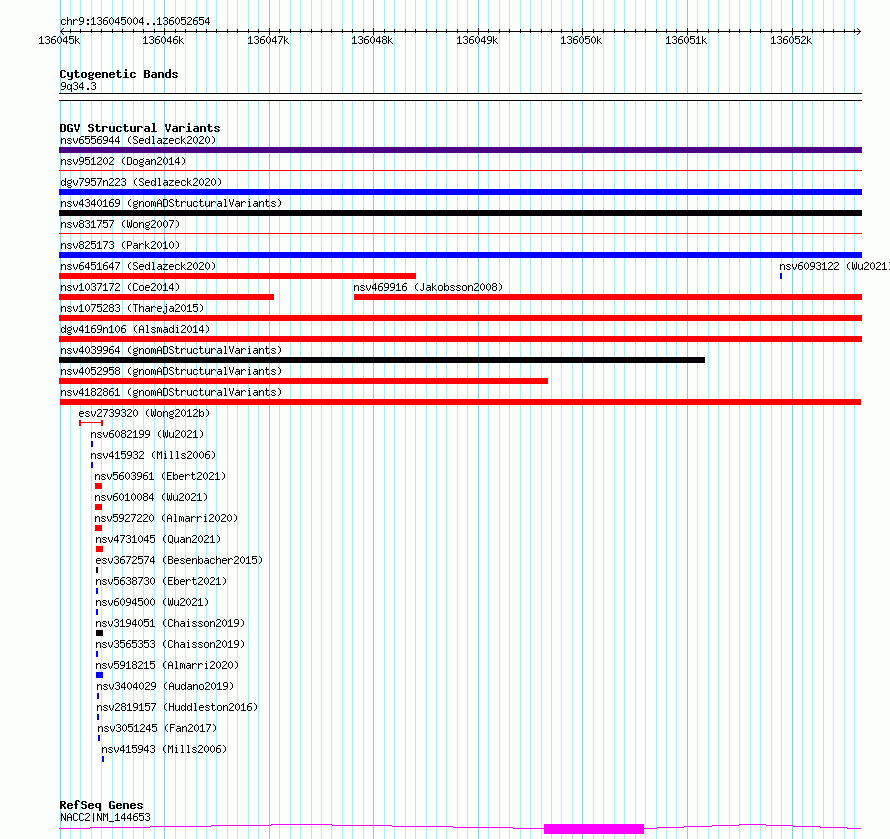
Task: Open the nsv831757 (Wong2007) label
Action: 120,224
